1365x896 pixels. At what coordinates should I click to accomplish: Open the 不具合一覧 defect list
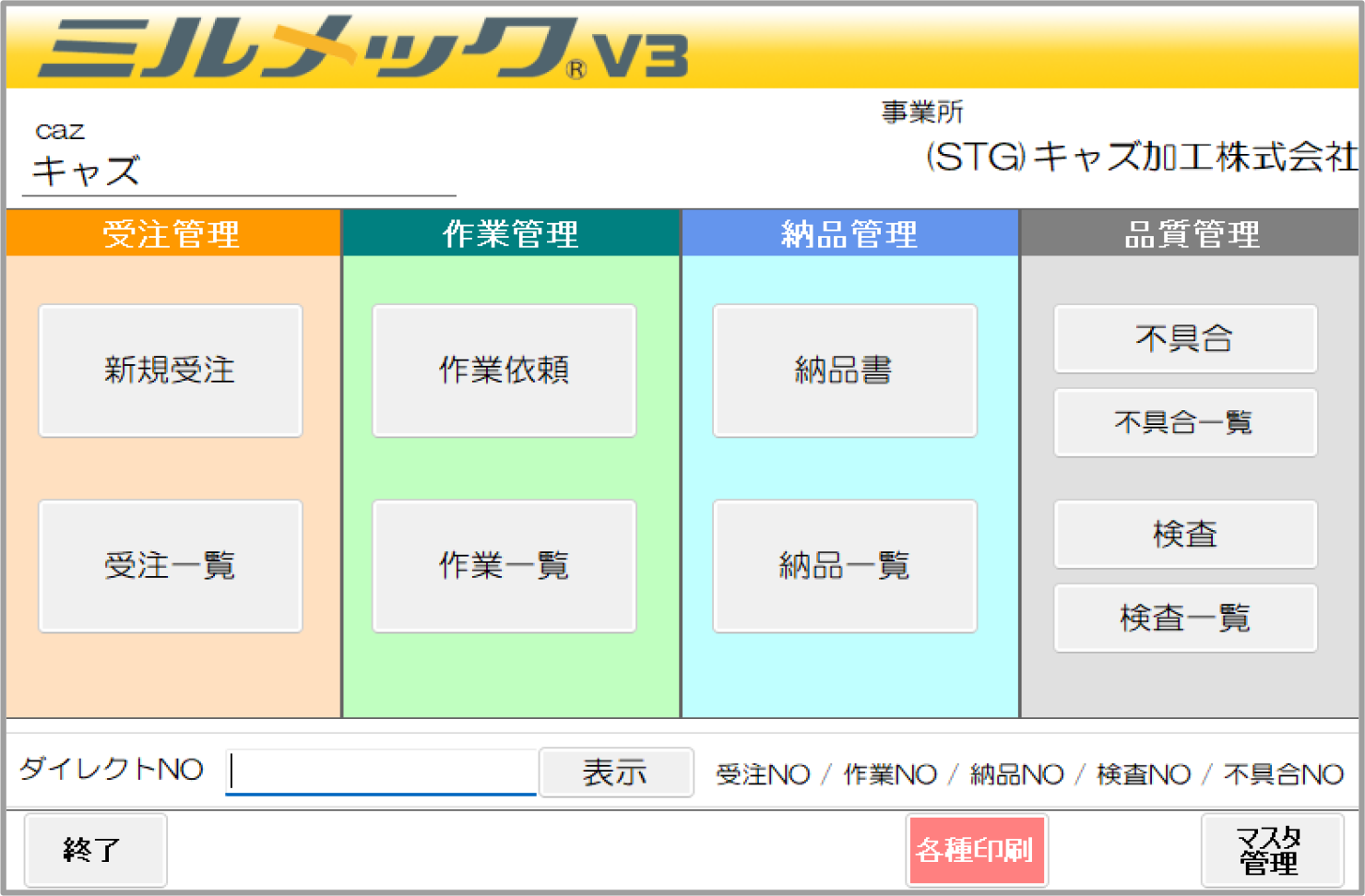(x=1185, y=423)
